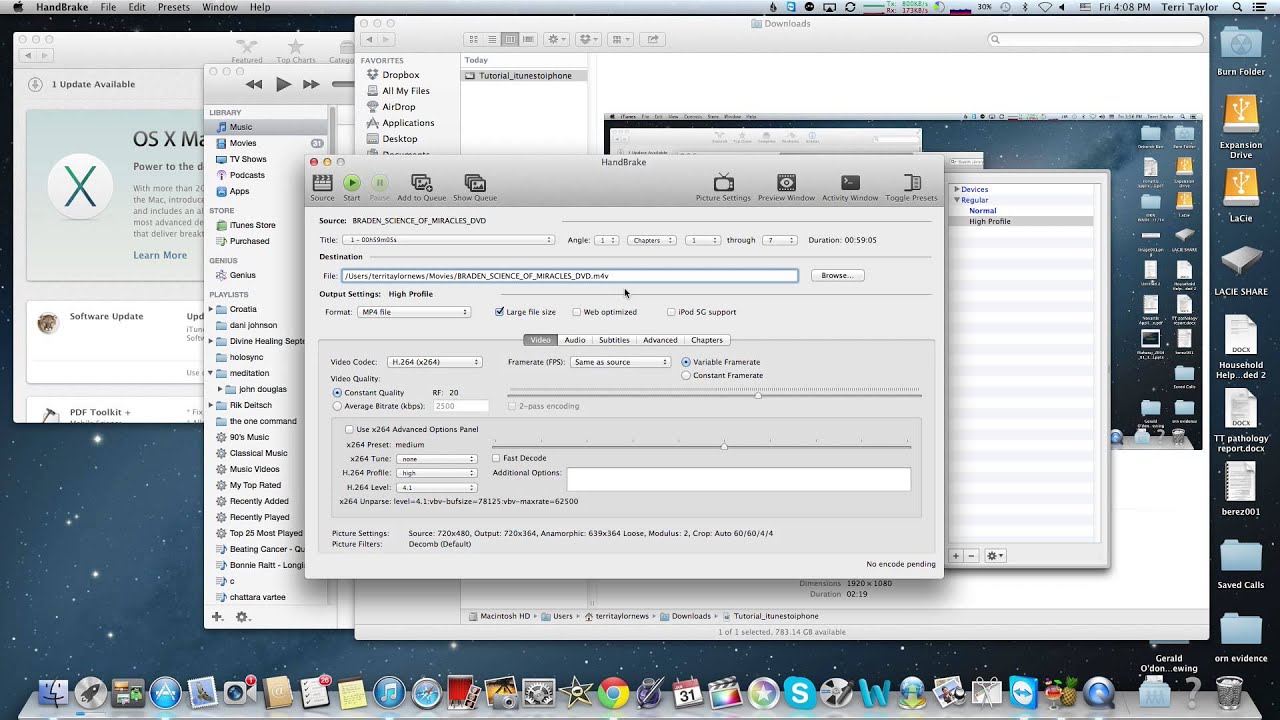Open the Activity Window icon
1280x720 pixels.
click(x=850, y=183)
